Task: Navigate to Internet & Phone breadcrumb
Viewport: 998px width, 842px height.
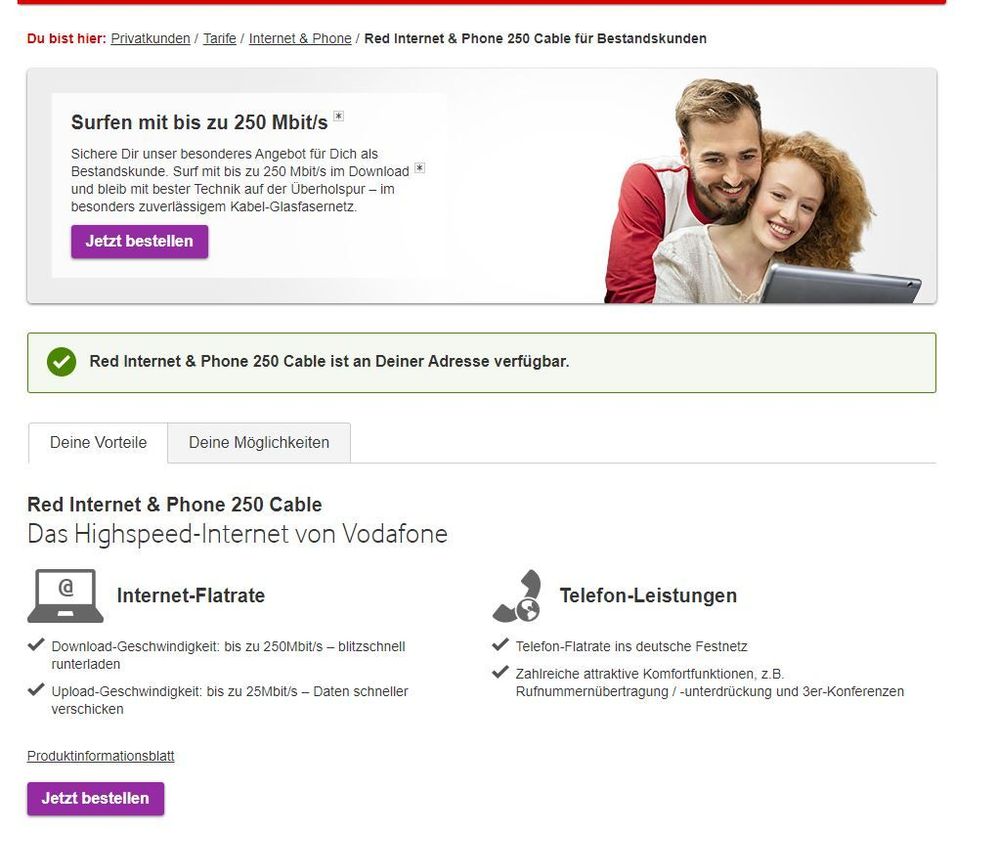Action: coord(300,38)
